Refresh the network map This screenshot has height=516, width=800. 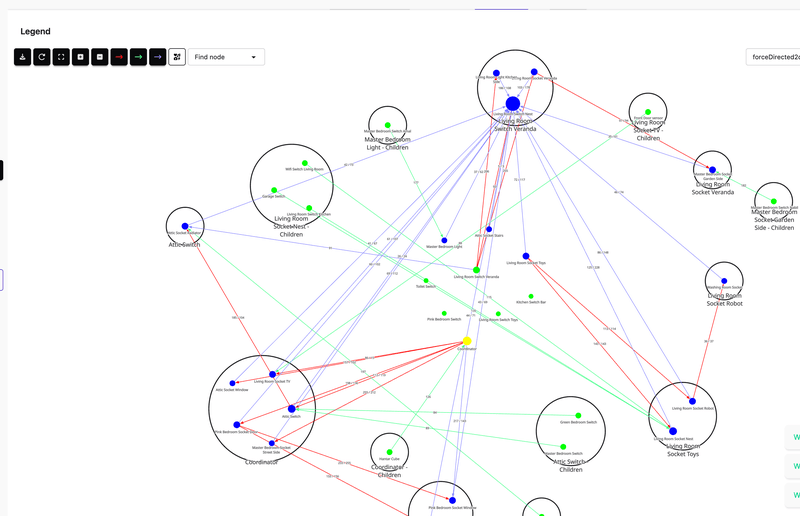tap(42, 57)
